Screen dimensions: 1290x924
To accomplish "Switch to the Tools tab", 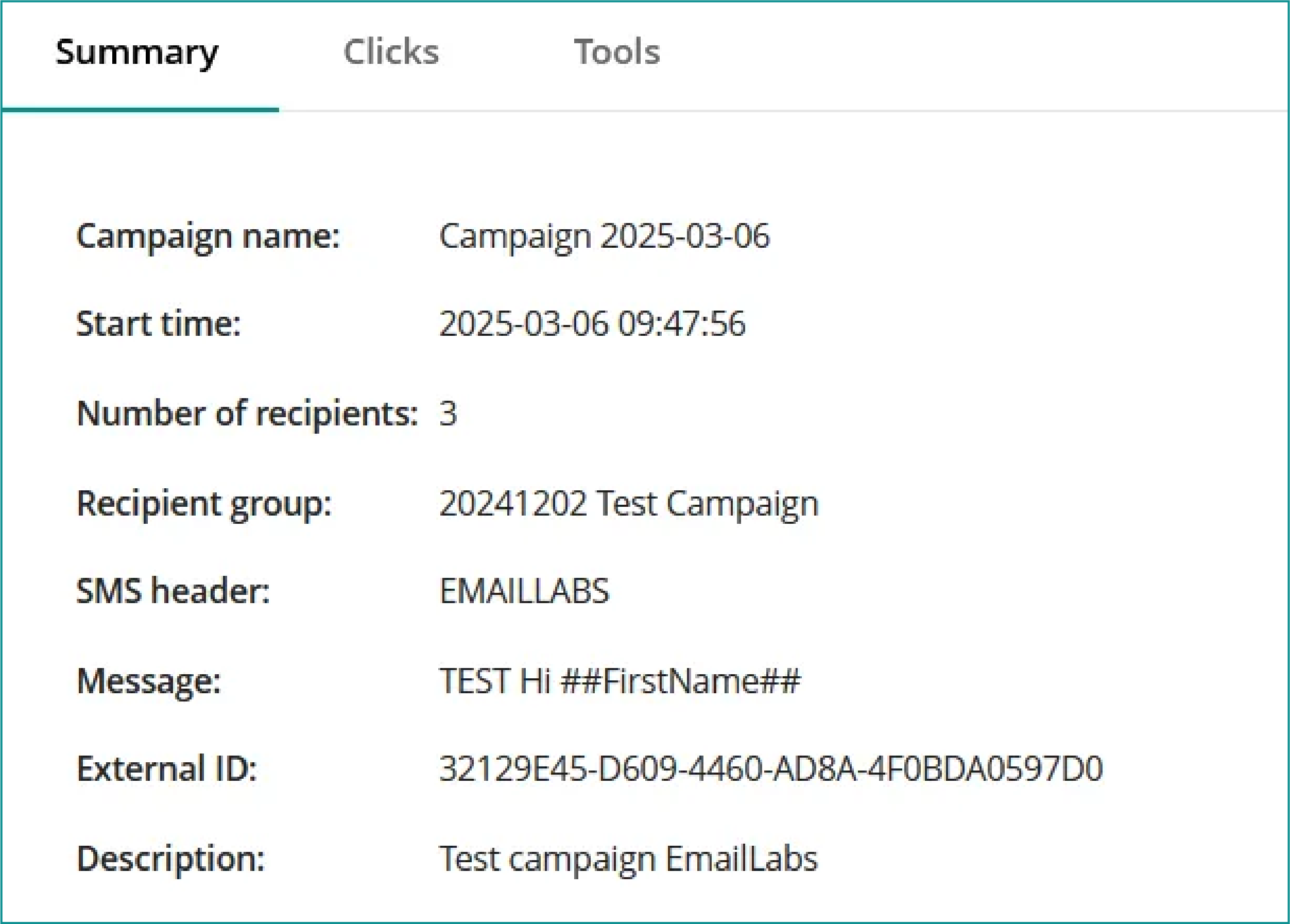I will [616, 53].
